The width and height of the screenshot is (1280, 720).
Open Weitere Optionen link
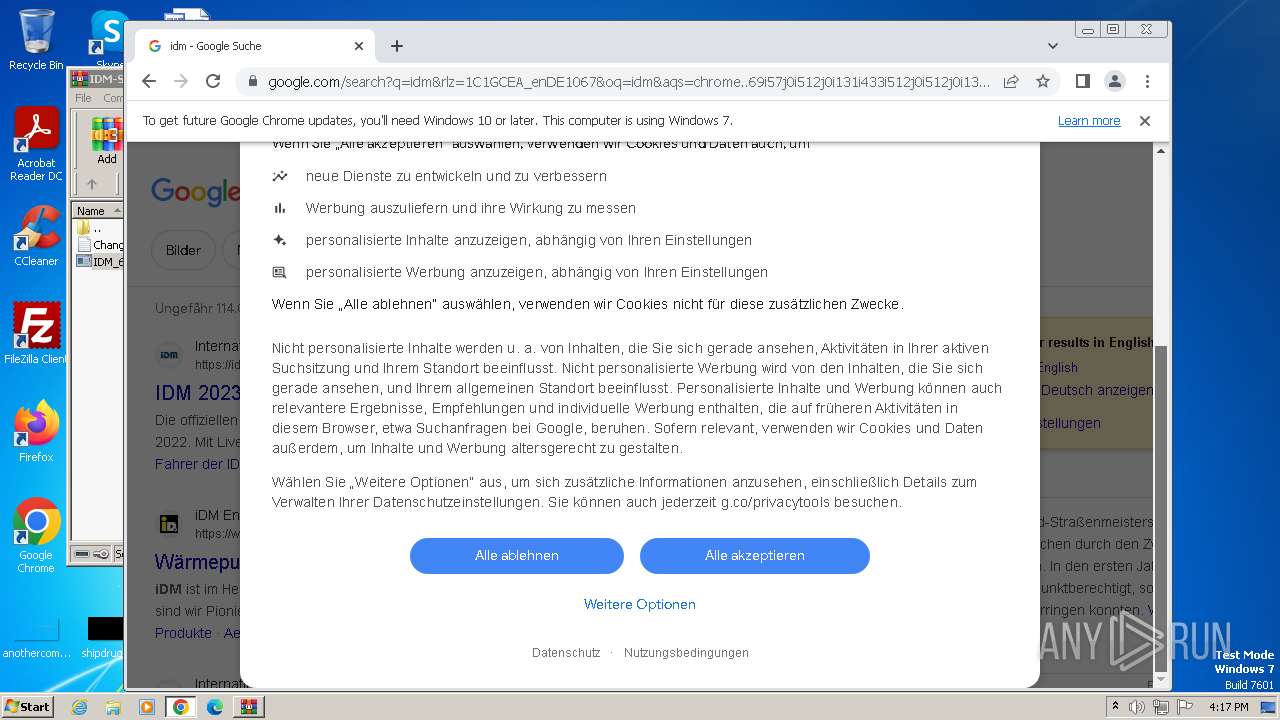[x=640, y=604]
